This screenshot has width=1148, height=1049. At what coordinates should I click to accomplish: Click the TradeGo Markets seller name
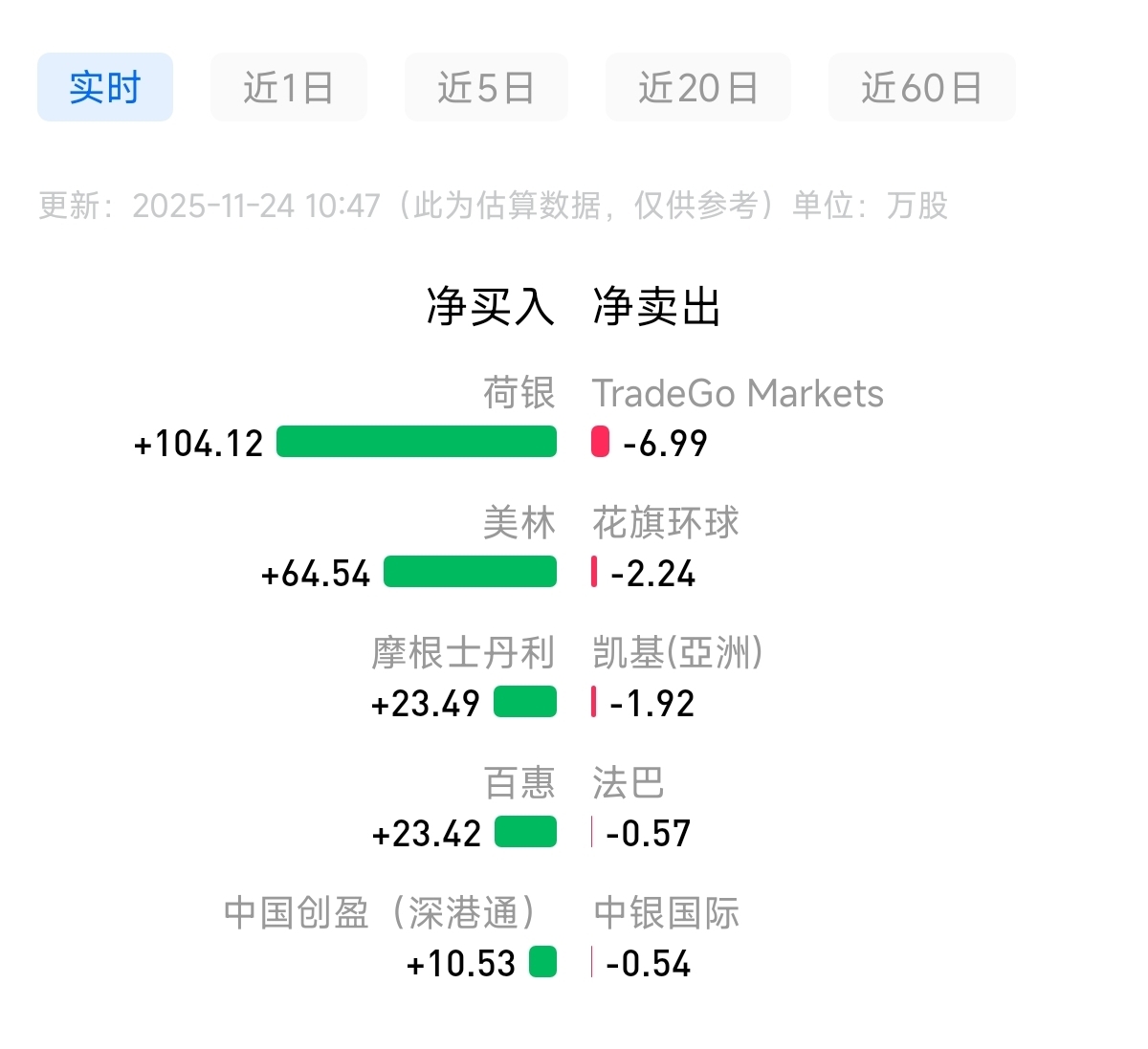[x=738, y=393]
